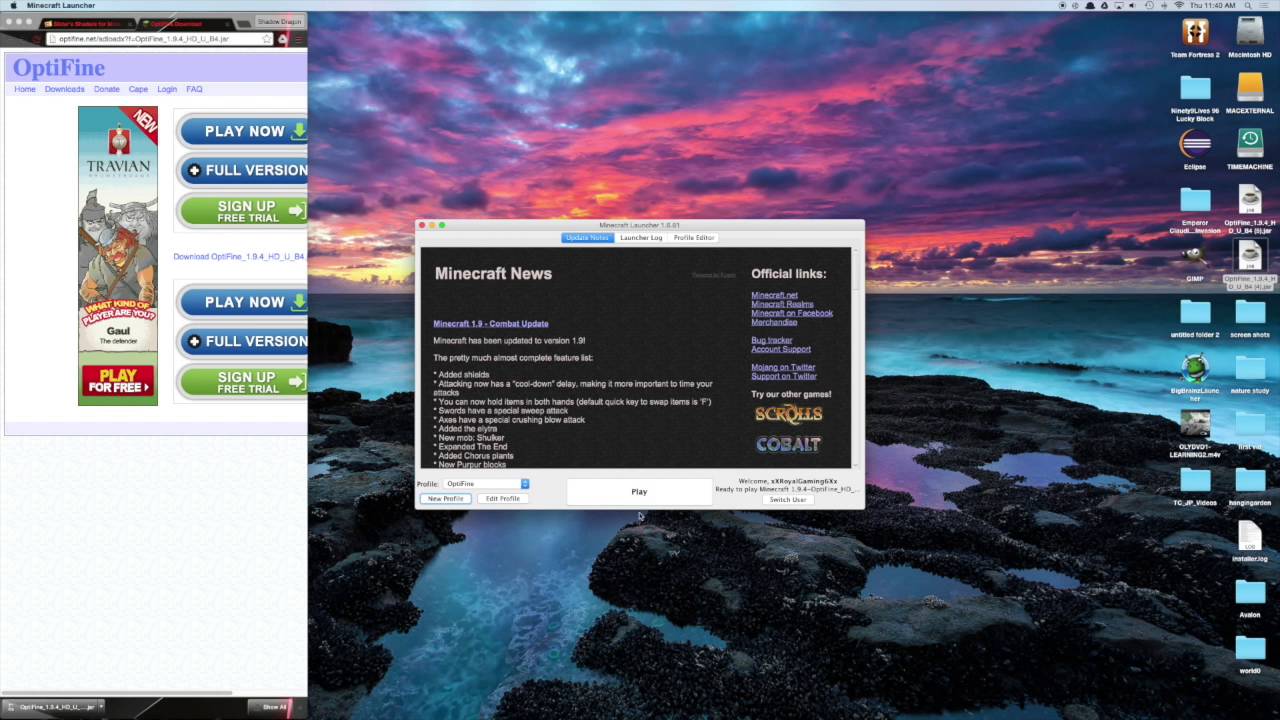This screenshot has height=720, width=1280.
Task: Select the OLYDVD1-LEARNING2.m4v video file
Action: (1195, 423)
